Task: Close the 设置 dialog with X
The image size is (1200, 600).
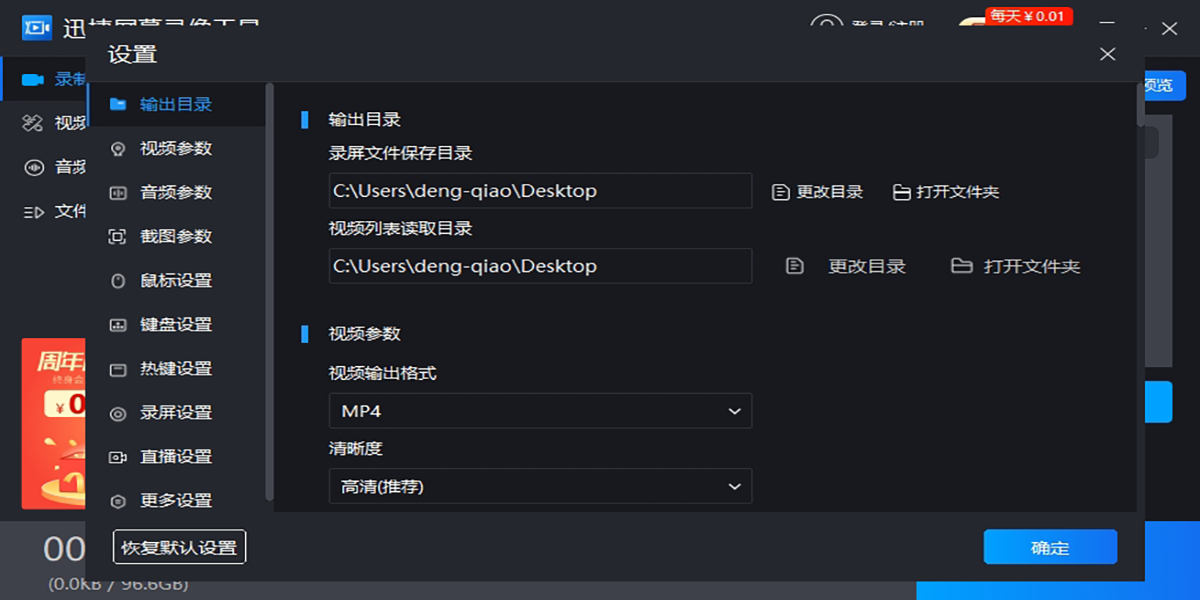Action: pos(1107,54)
